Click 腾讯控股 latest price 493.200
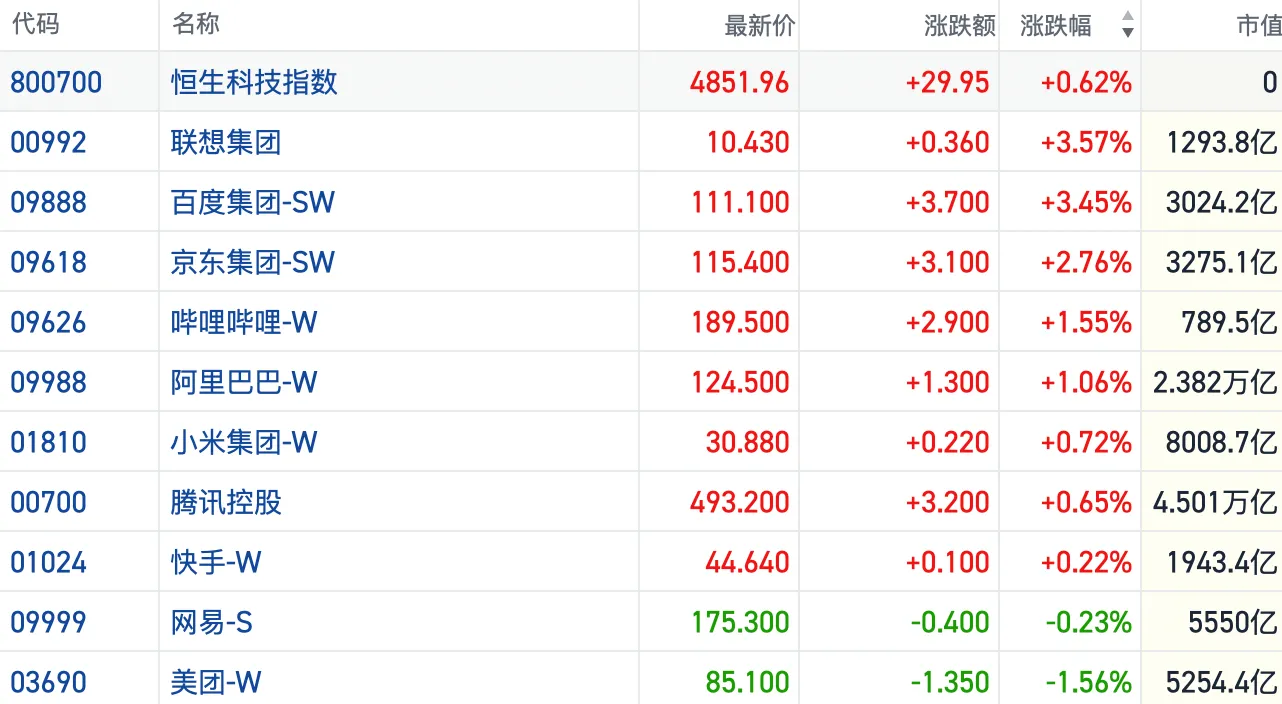The image size is (1282, 704). [x=739, y=502]
